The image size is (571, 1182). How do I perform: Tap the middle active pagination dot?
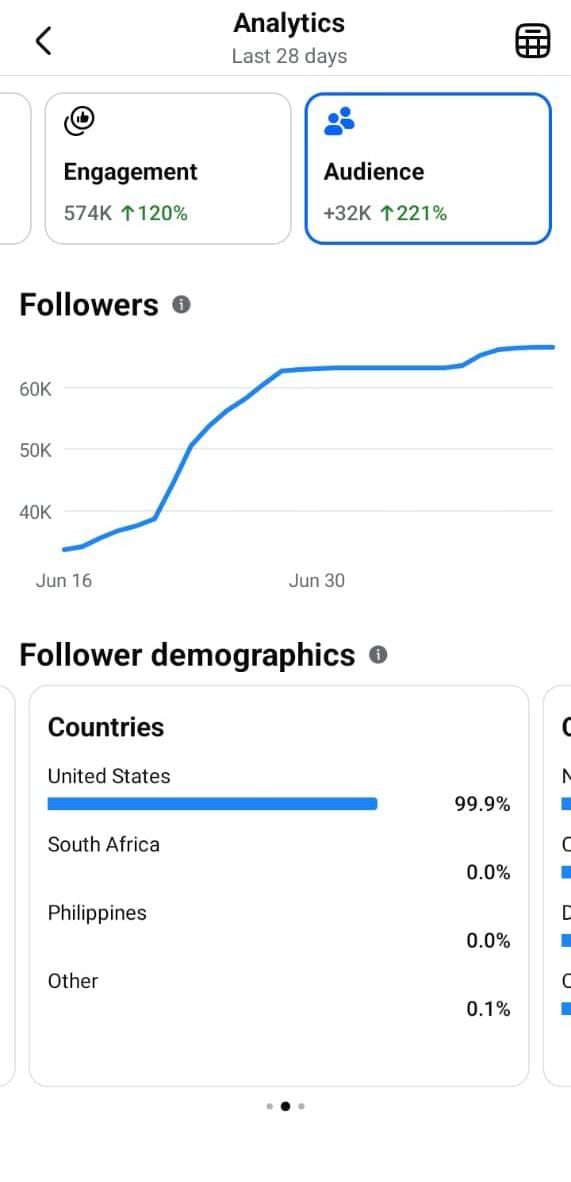285,1107
